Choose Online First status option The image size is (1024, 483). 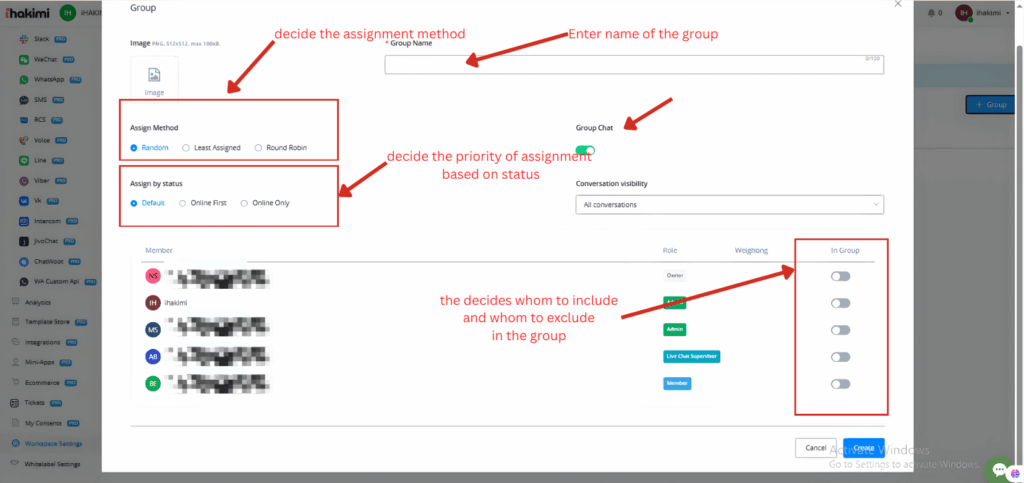pyautogui.click(x=183, y=203)
